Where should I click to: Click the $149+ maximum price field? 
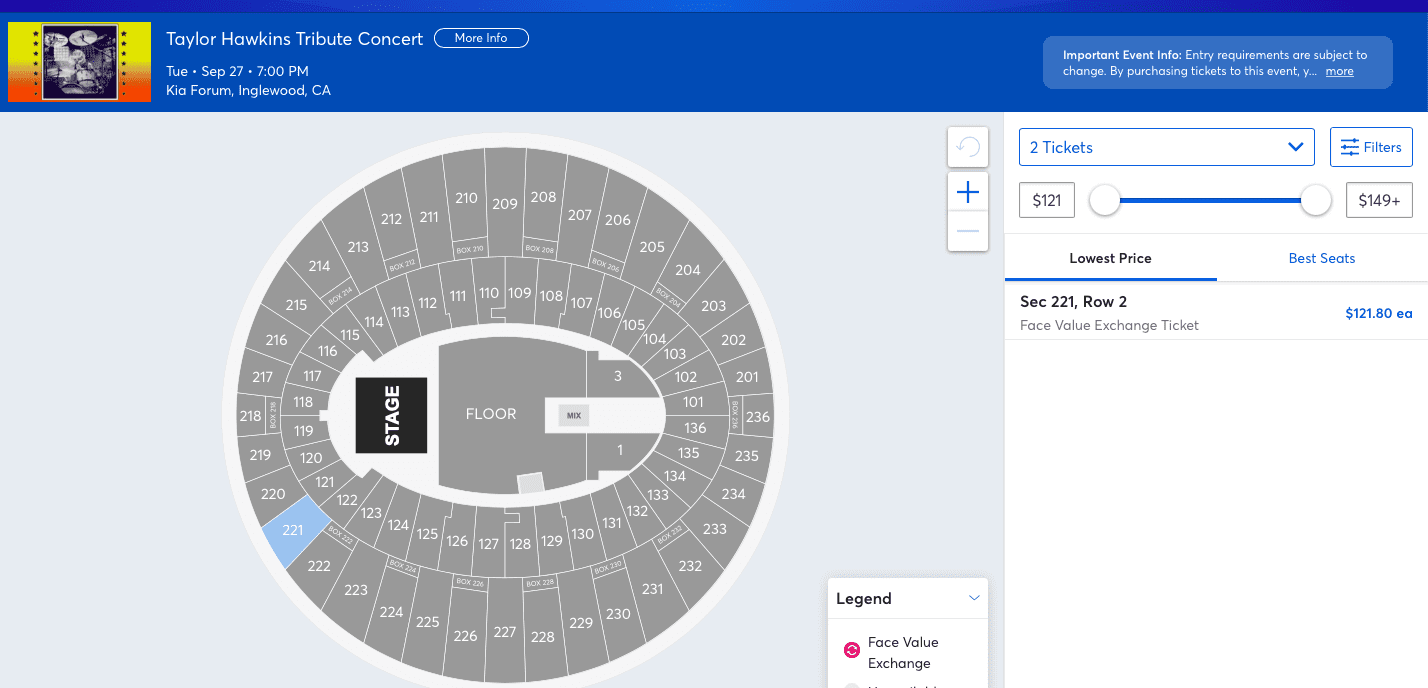coord(1379,200)
